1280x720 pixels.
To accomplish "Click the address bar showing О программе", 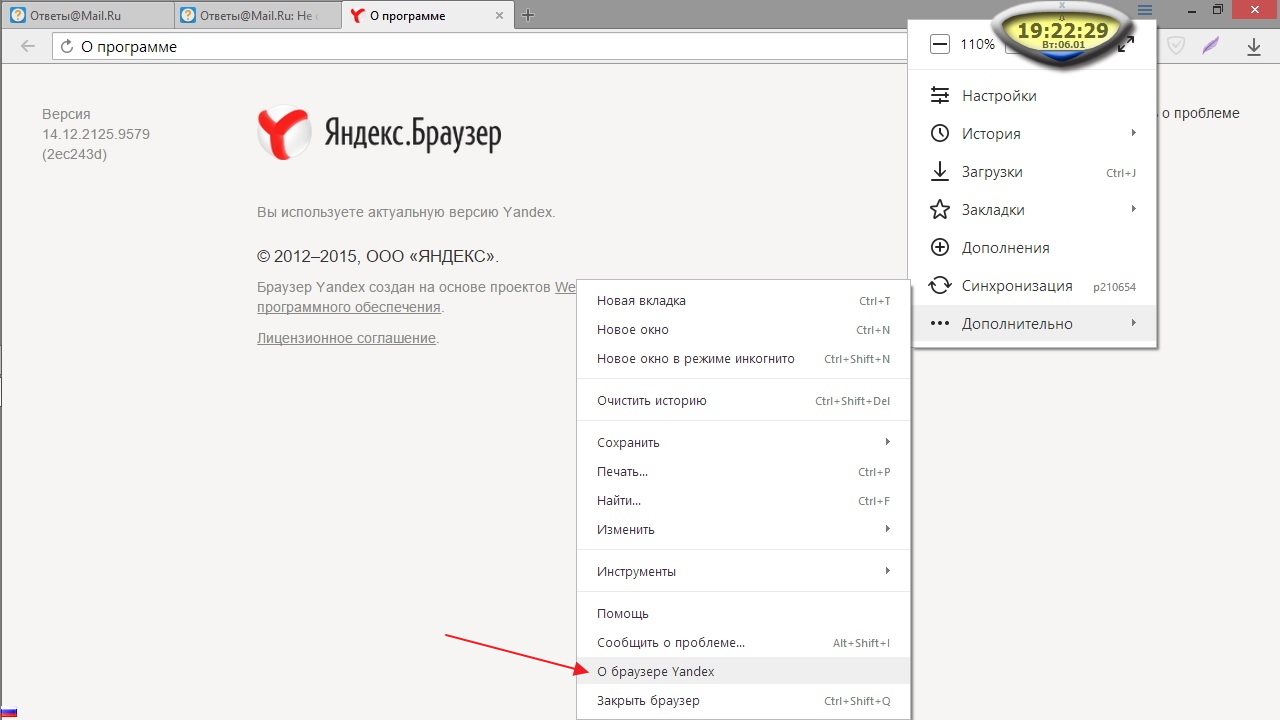I will click(480, 47).
